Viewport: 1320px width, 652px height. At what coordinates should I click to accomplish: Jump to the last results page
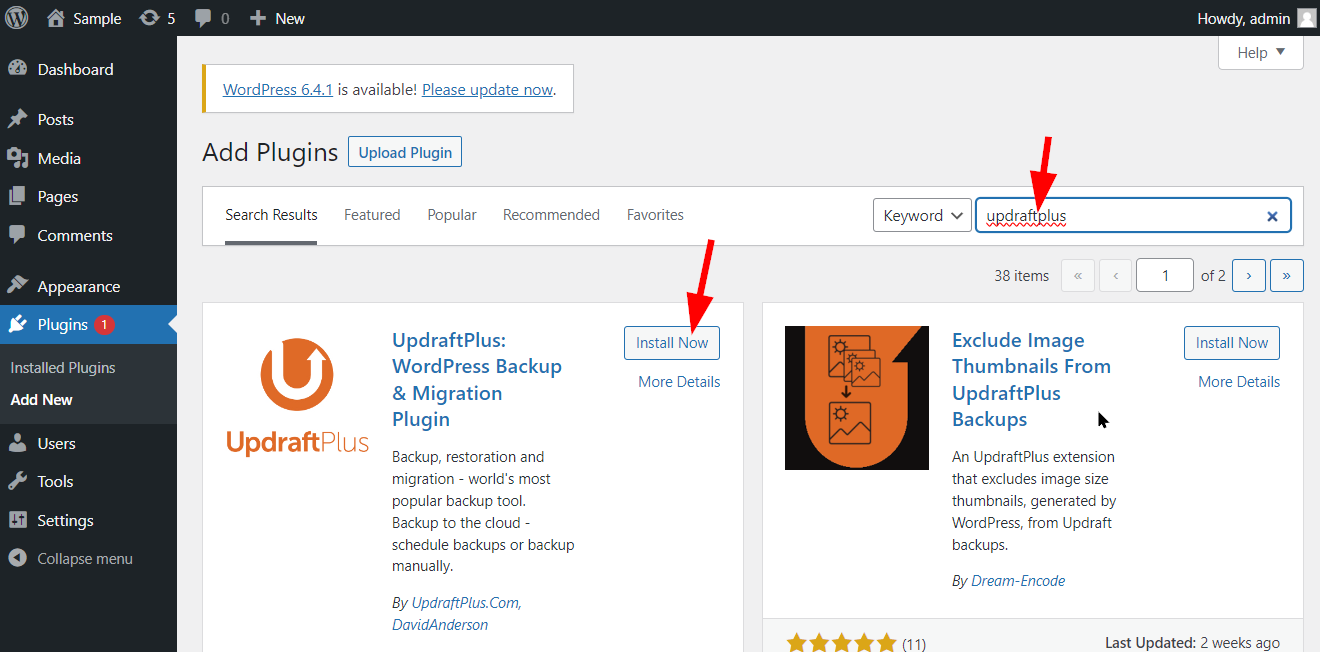(1286, 275)
